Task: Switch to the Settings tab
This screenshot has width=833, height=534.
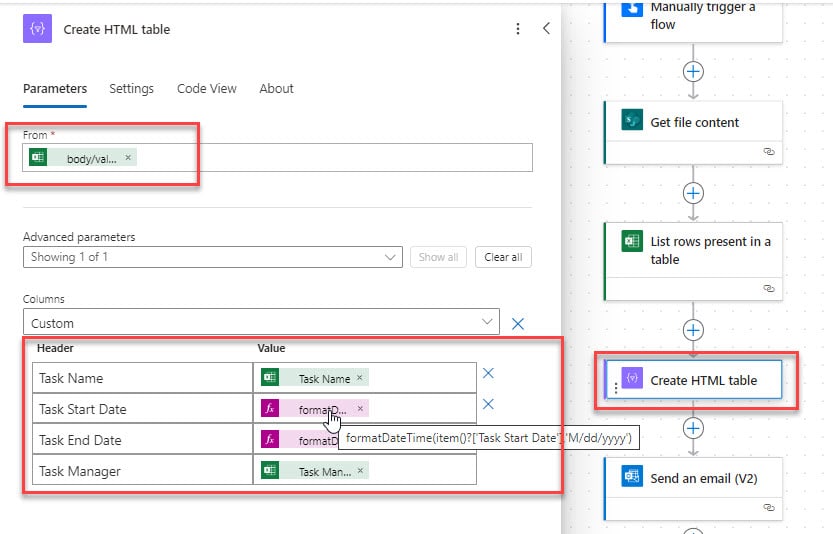Action: tap(131, 89)
